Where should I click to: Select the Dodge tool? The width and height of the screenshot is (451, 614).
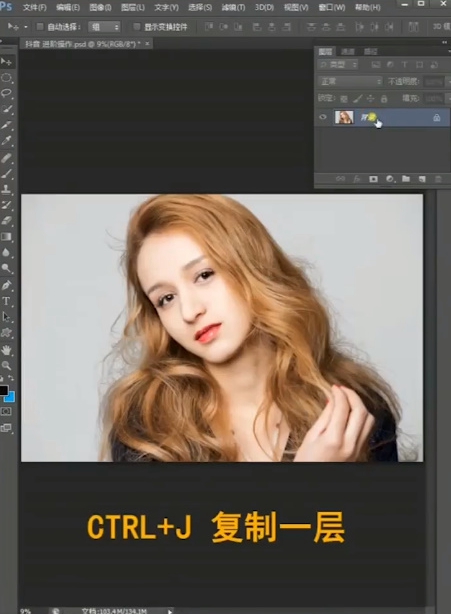(x=7, y=268)
